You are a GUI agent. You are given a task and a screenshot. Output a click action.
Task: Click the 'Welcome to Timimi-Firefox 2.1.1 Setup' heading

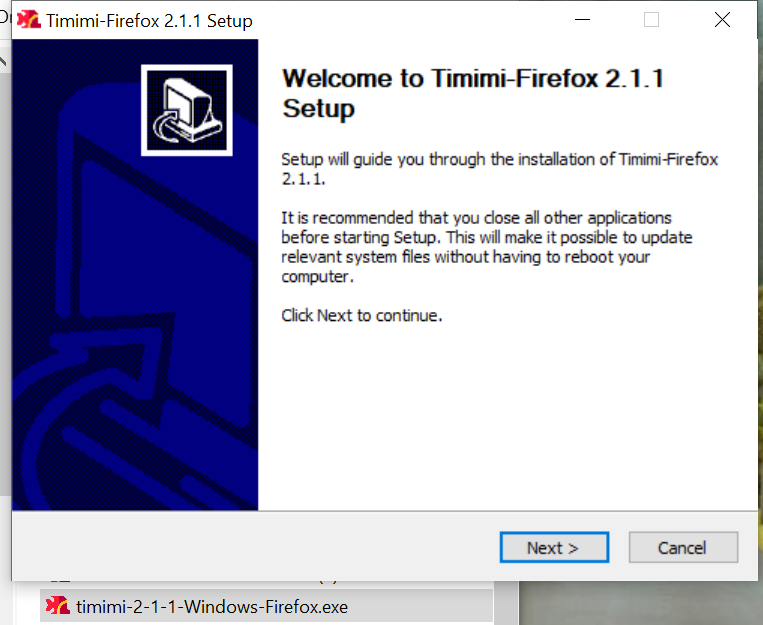pyautogui.click(x=473, y=93)
